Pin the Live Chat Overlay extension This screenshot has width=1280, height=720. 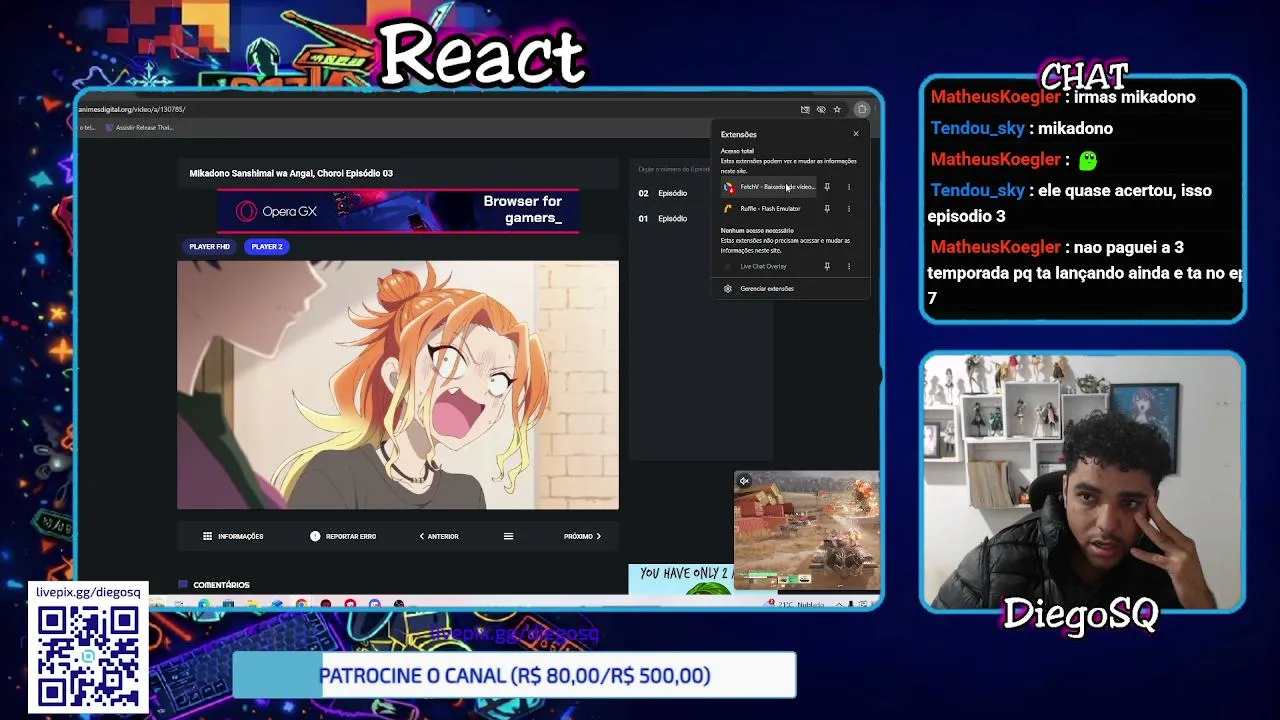[x=827, y=267]
